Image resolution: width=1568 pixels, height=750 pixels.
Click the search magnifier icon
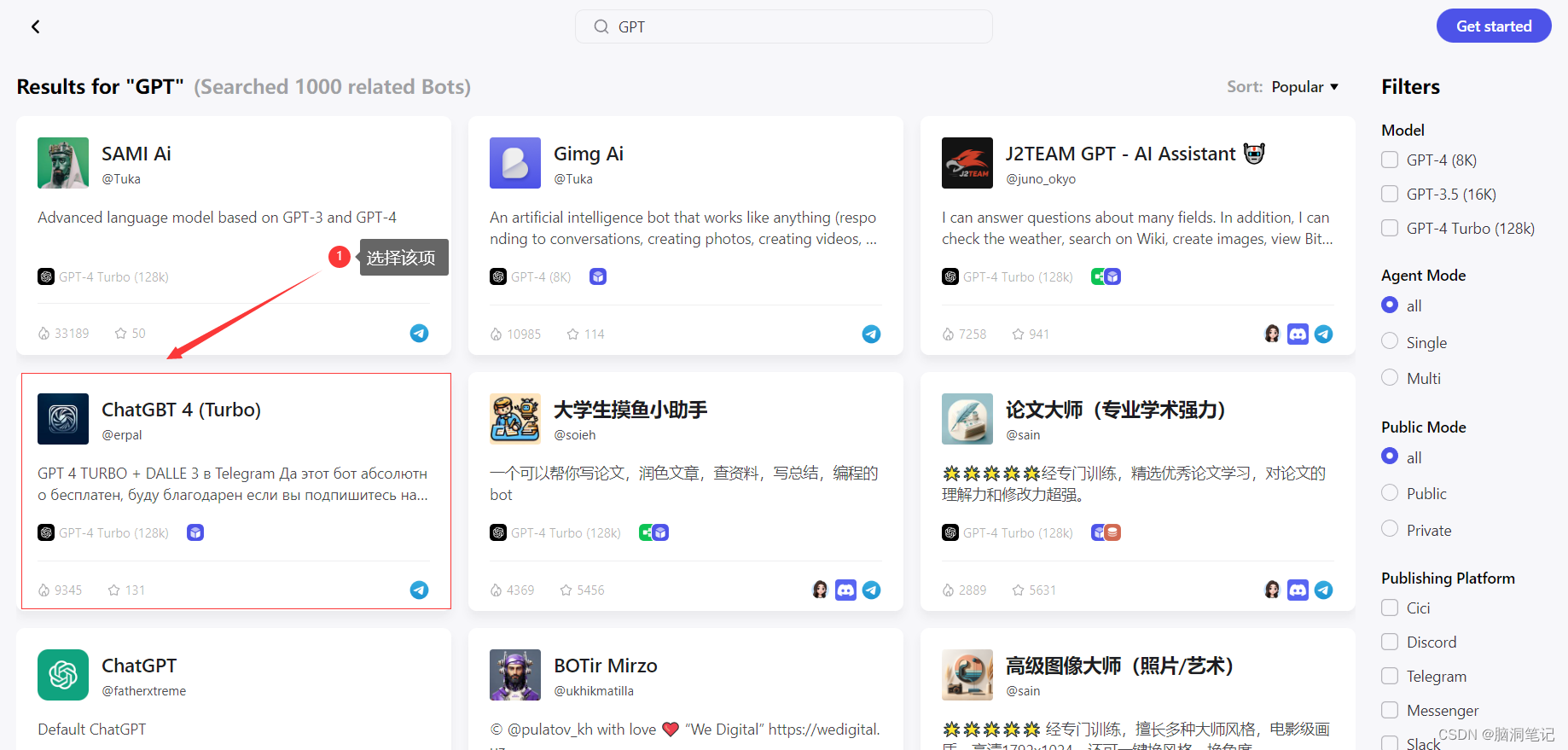601,26
